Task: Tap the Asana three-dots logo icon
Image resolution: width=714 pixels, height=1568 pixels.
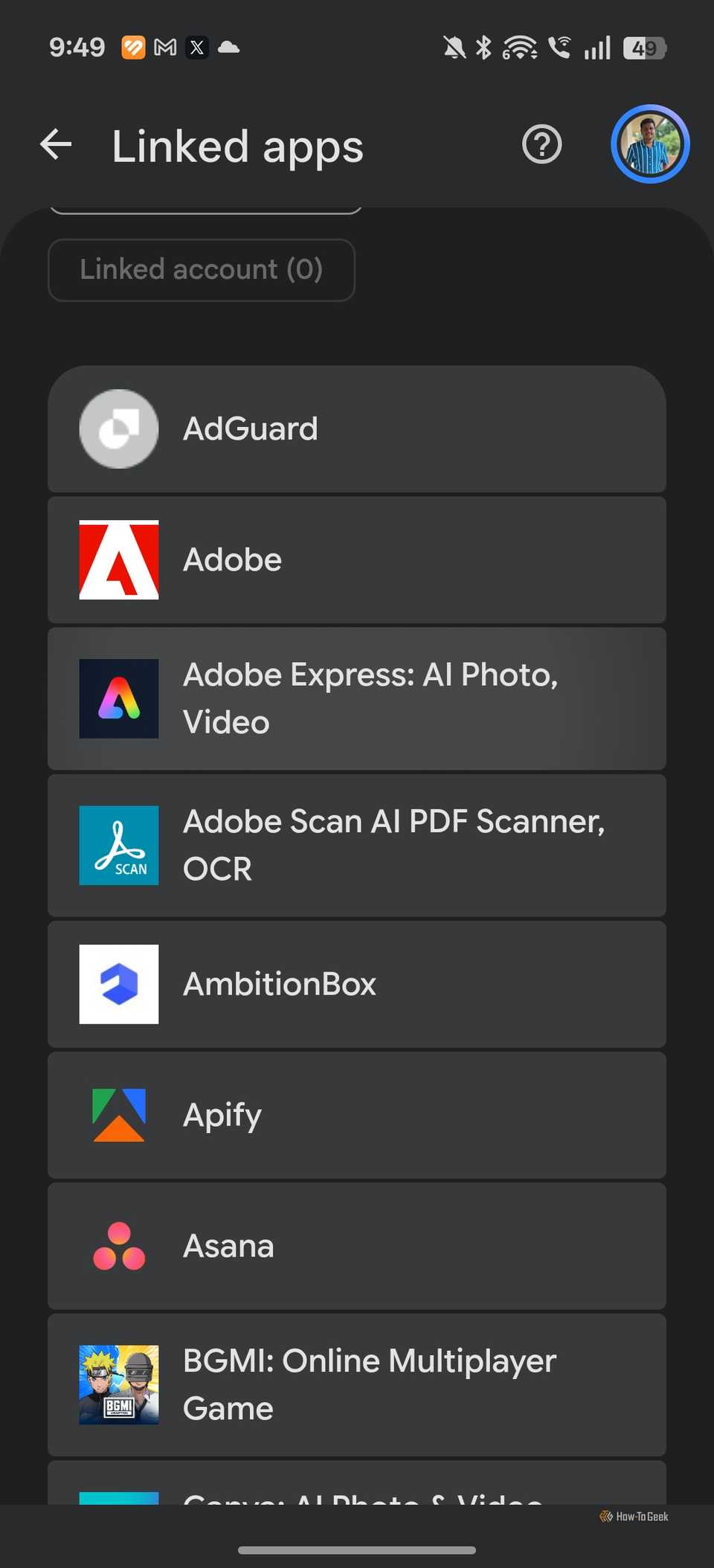Action: coord(119,1246)
